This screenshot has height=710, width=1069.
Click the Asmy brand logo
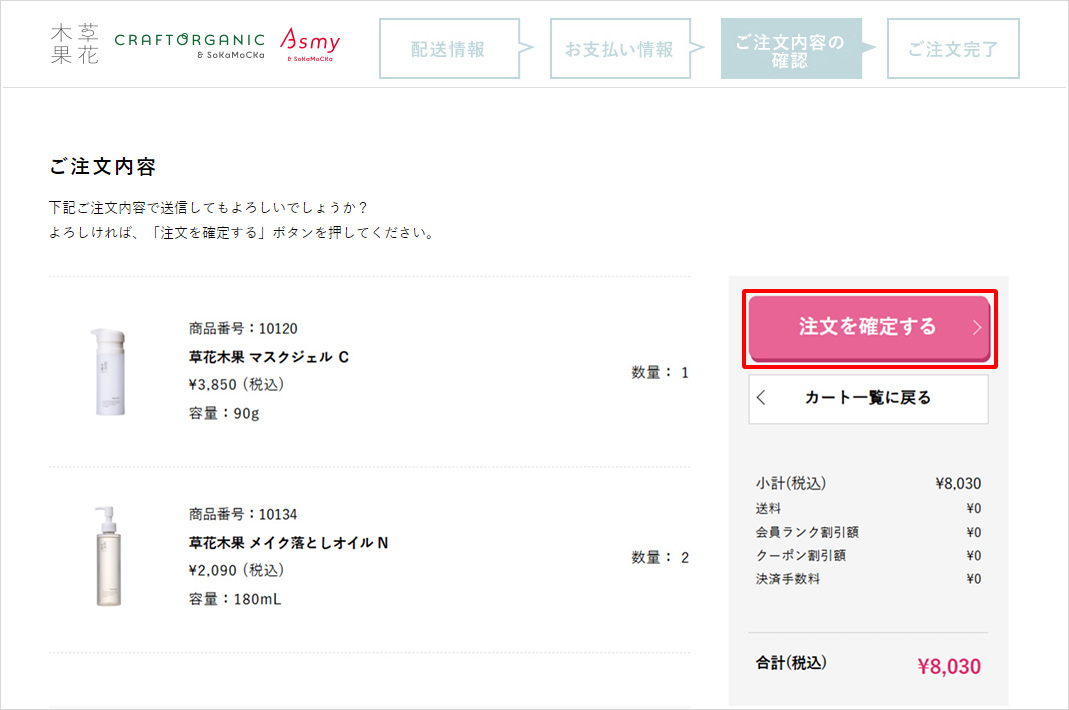click(310, 45)
